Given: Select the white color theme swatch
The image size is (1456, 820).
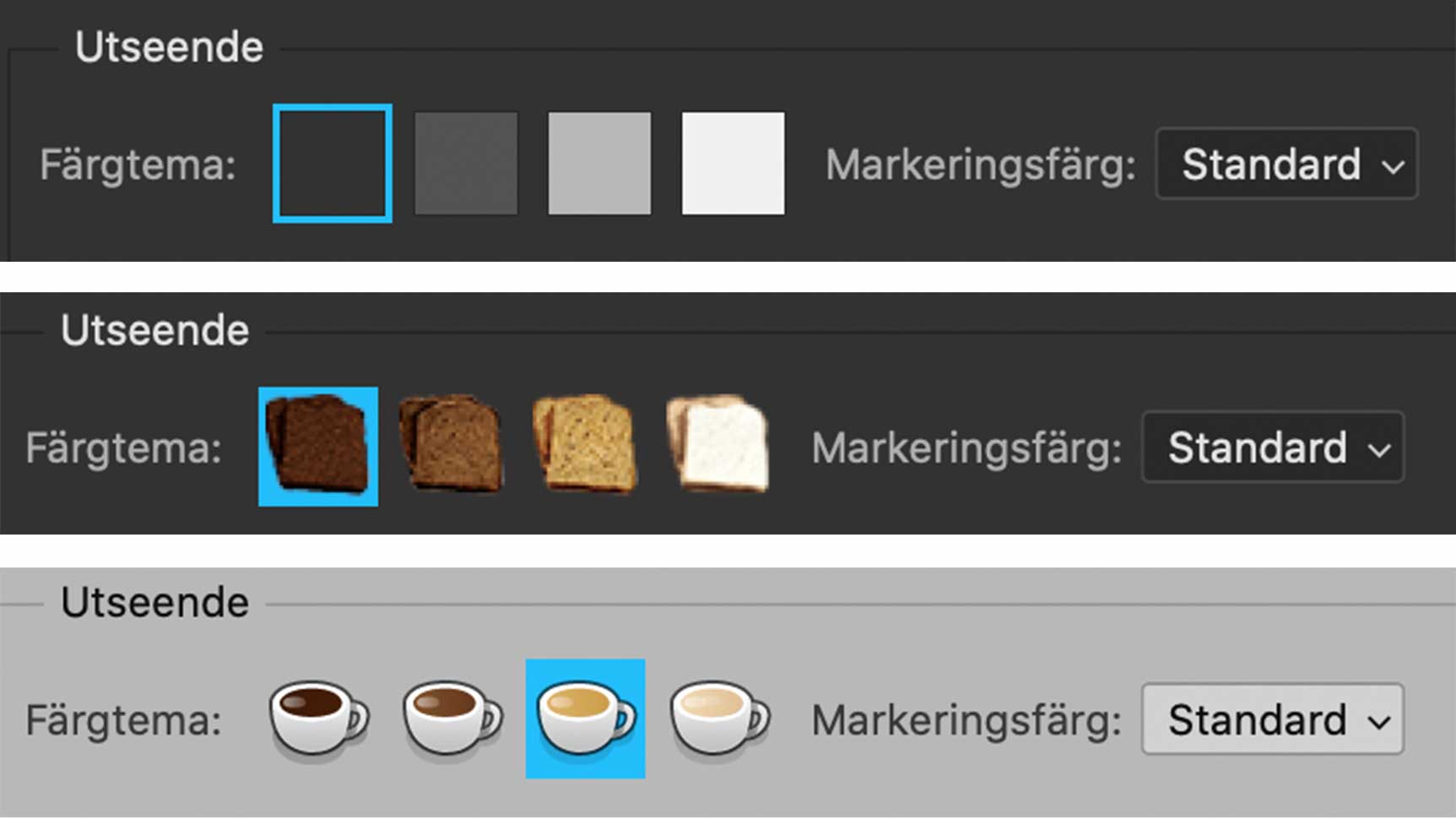Looking at the screenshot, I should pos(733,163).
